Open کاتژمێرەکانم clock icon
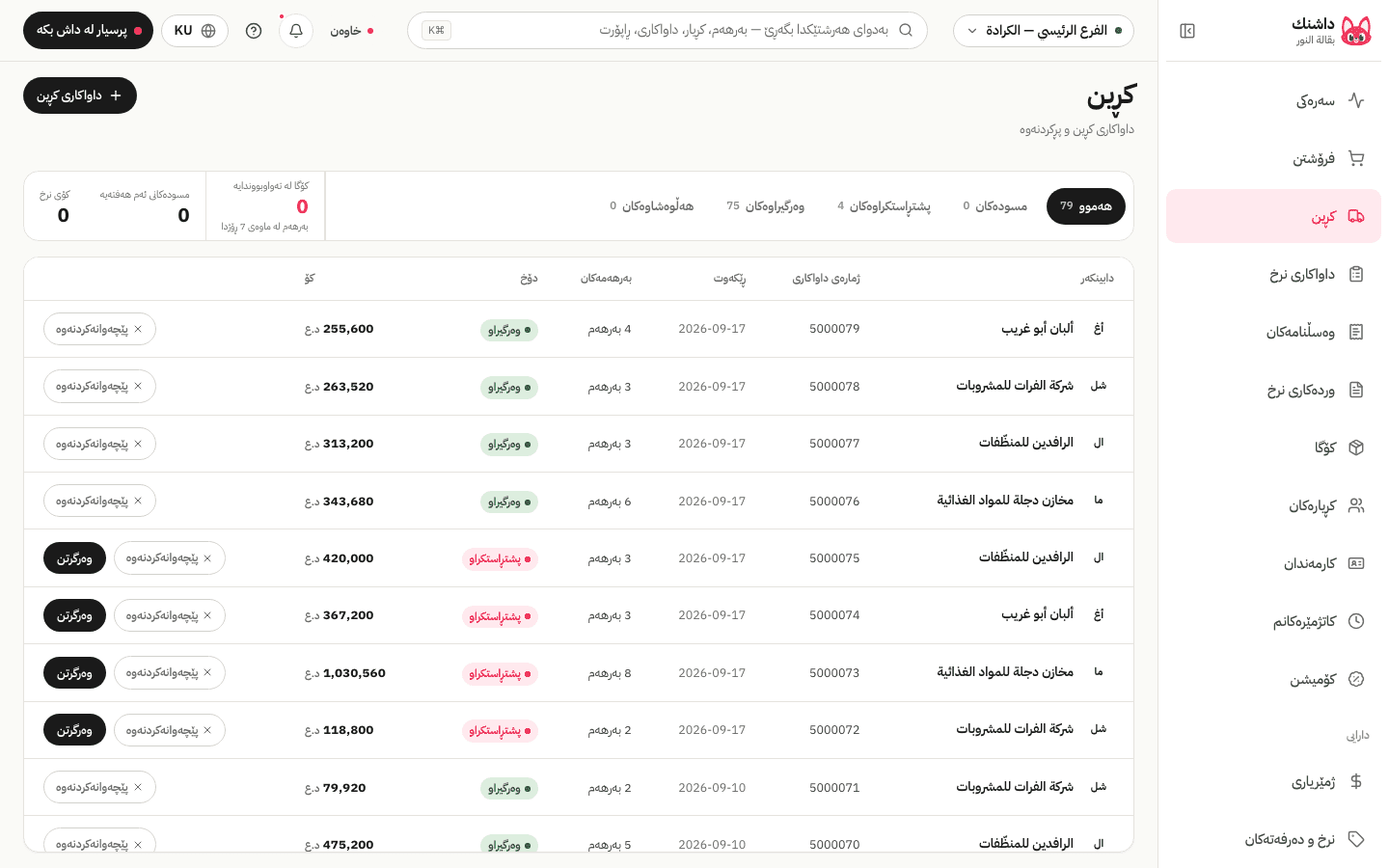This screenshot has width=1389, height=868. pos(1356,621)
